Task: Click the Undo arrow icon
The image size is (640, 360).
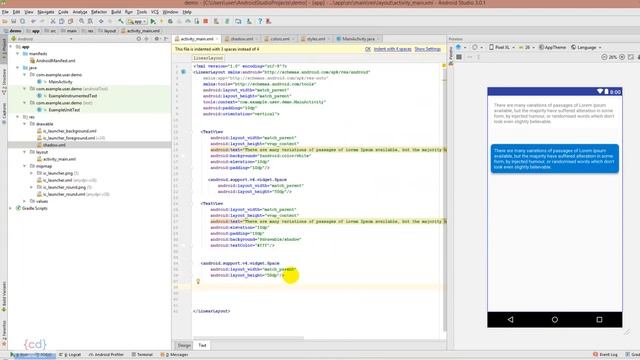Action: coord(33,21)
